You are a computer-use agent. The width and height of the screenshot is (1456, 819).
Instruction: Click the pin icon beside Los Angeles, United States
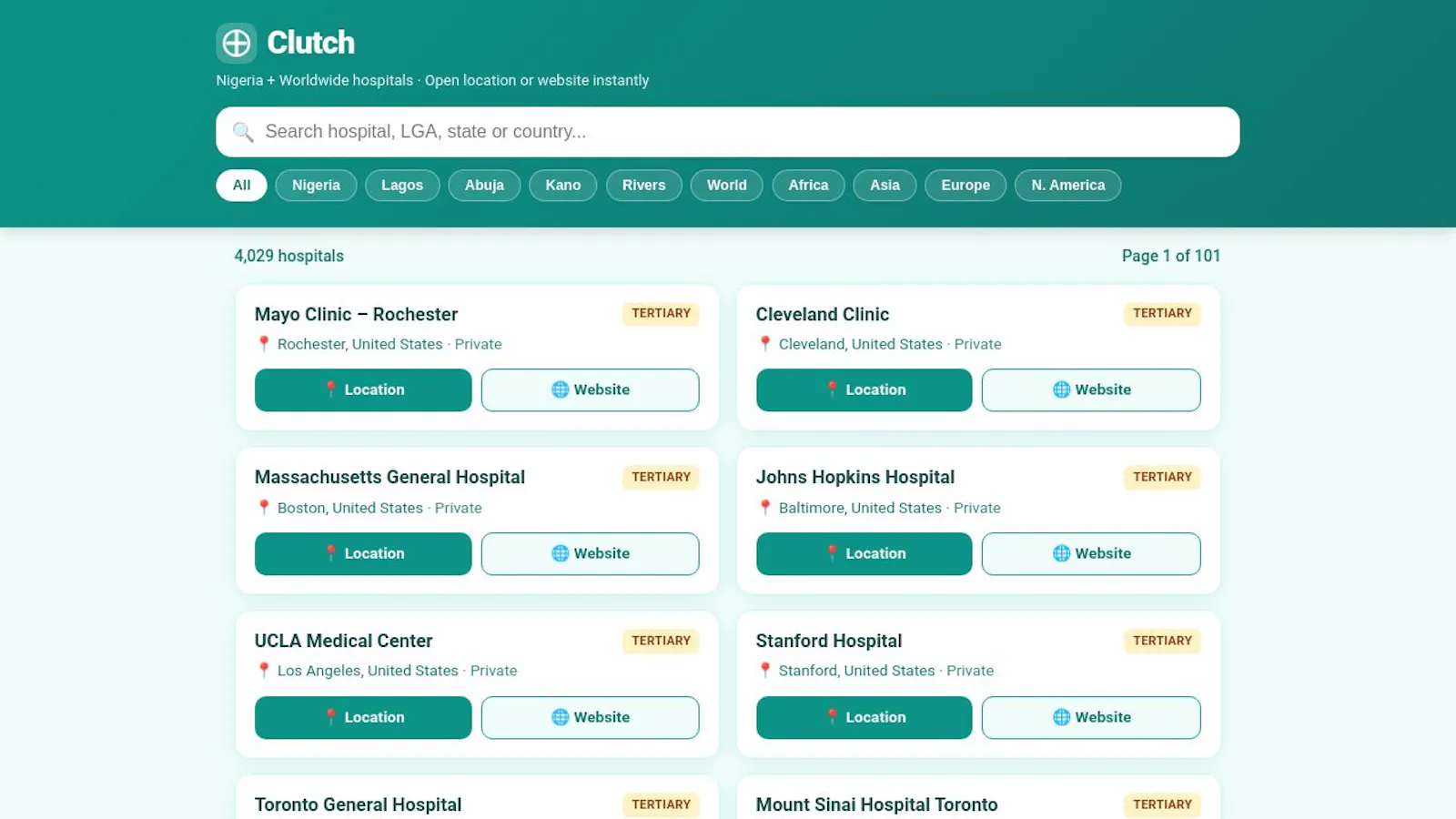(x=264, y=671)
